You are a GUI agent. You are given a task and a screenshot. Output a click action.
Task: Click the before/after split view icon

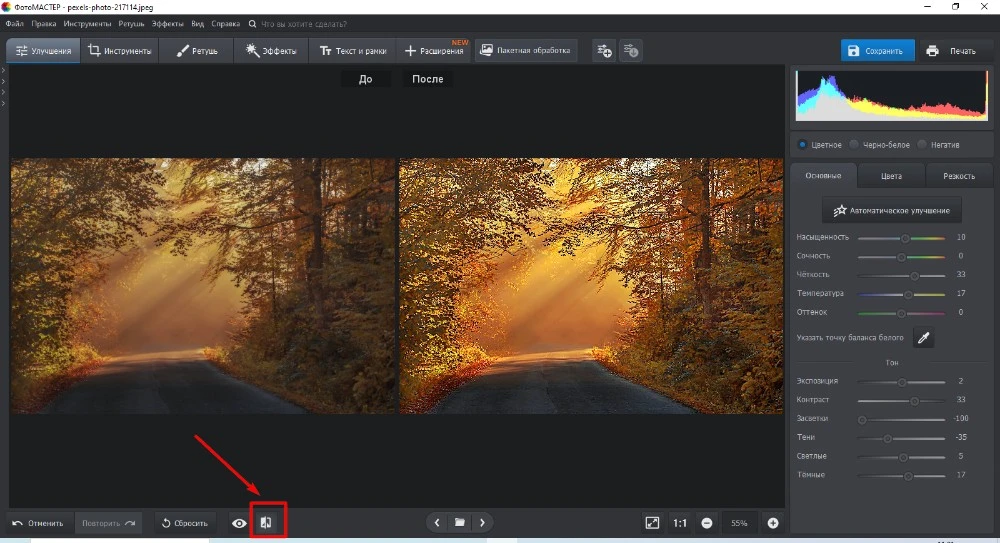tap(266, 522)
